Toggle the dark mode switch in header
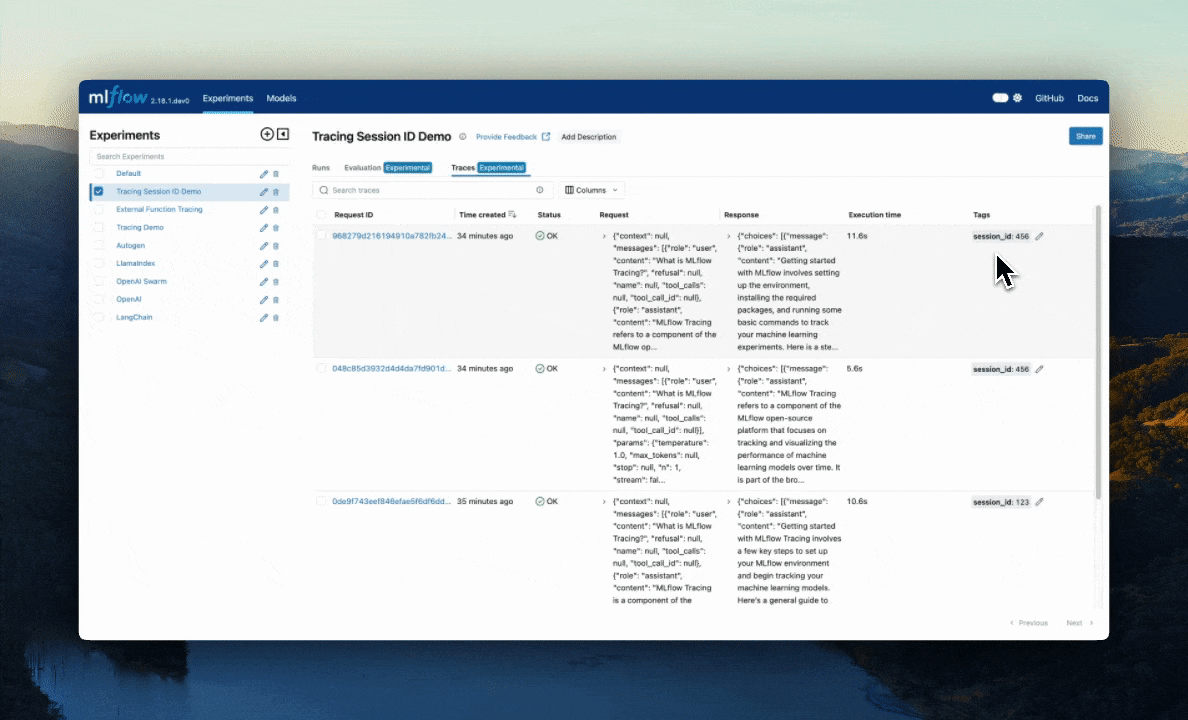The height and width of the screenshot is (720, 1188). click(x=1000, y=98)
